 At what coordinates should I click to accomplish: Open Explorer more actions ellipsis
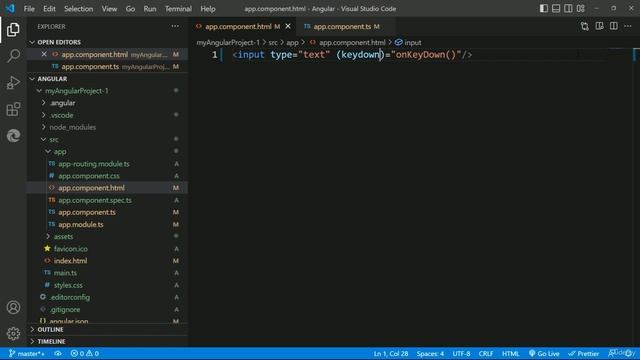175,26
